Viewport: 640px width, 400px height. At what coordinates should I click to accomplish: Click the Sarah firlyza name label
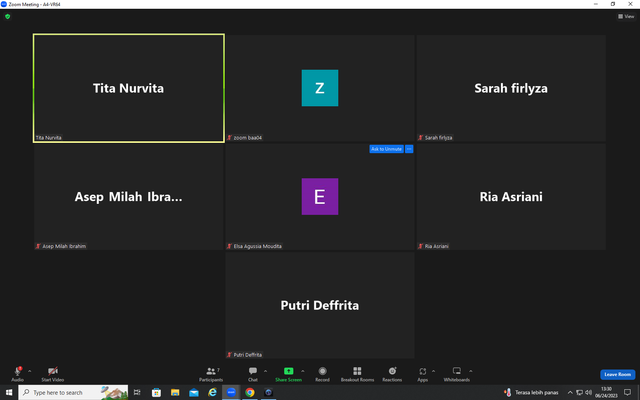(x=438, y=138)
